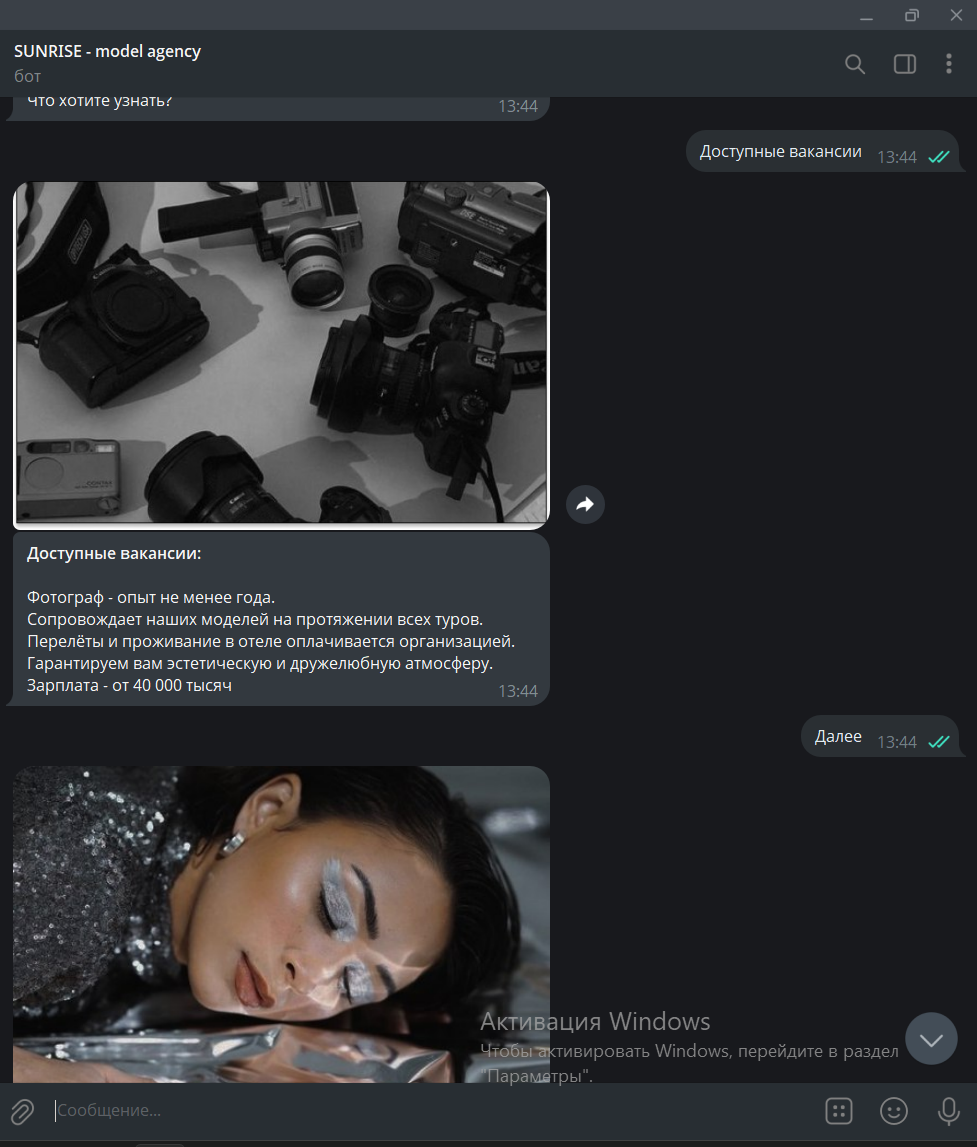Click the 'бот' status label under the chat title

27,75
